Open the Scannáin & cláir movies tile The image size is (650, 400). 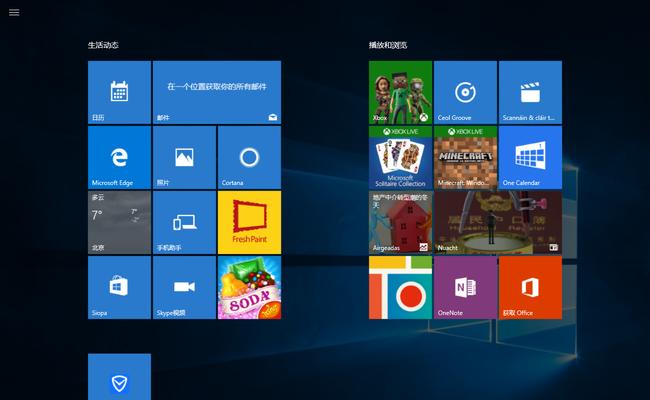[x=531, y=92]
